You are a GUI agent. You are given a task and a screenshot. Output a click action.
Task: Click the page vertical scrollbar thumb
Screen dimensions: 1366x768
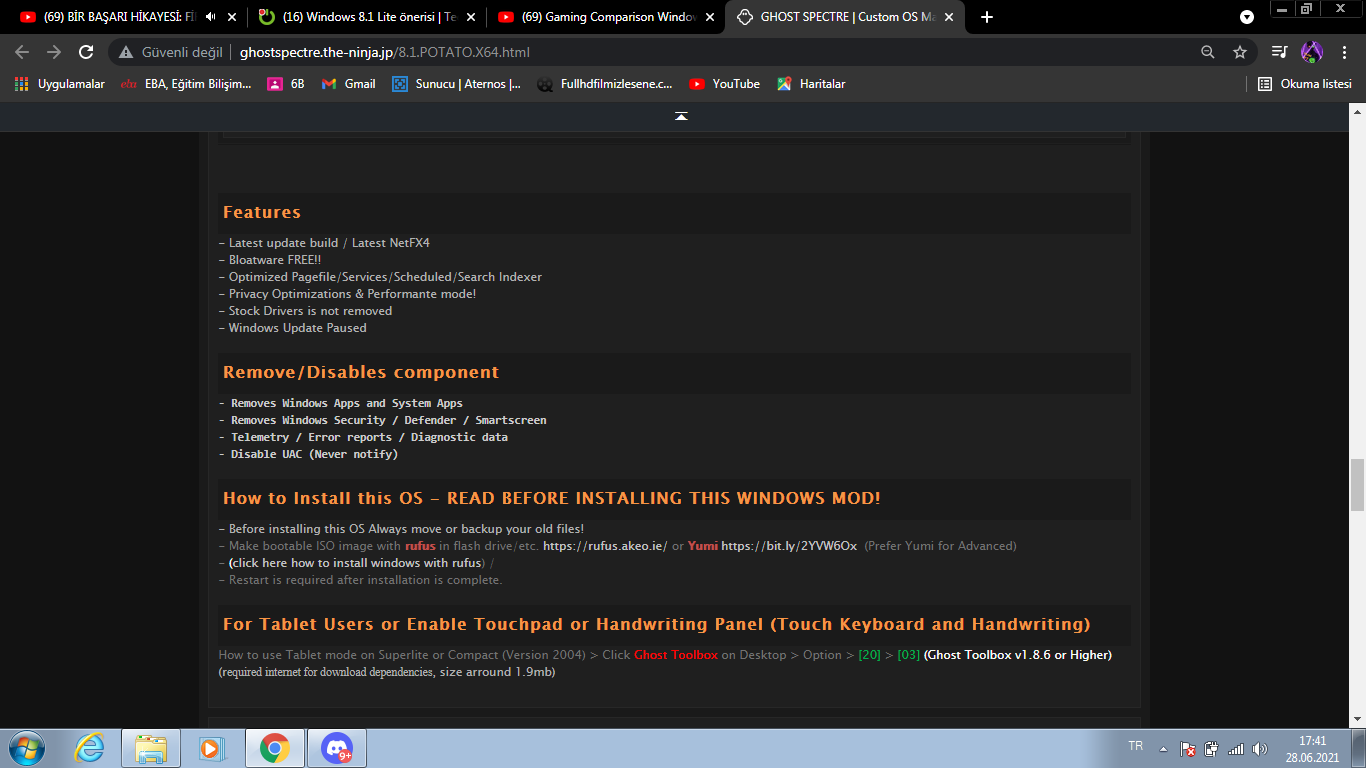[1357, 485]
